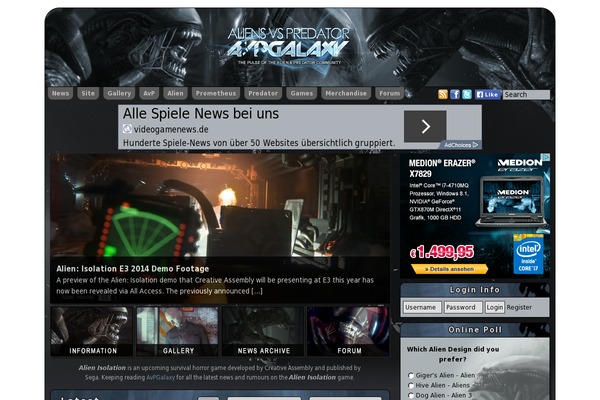Image resolution: width=600 pixels, height=400 pixels.
Task: Select Dog Alien poll option
Action: [x=411, y=395]
